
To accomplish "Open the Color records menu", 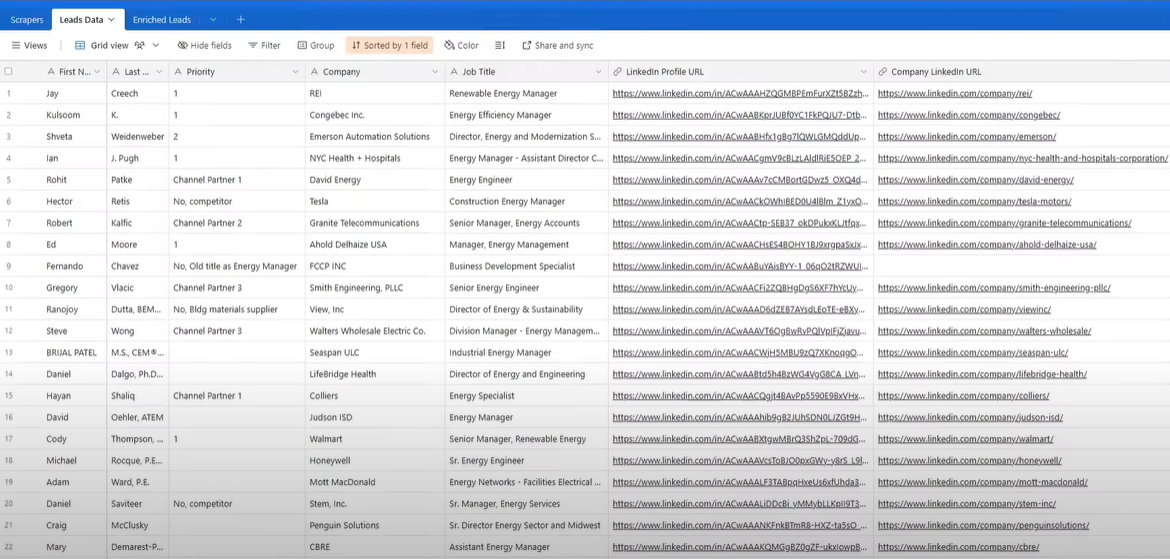I will click(x=461, y=46).
